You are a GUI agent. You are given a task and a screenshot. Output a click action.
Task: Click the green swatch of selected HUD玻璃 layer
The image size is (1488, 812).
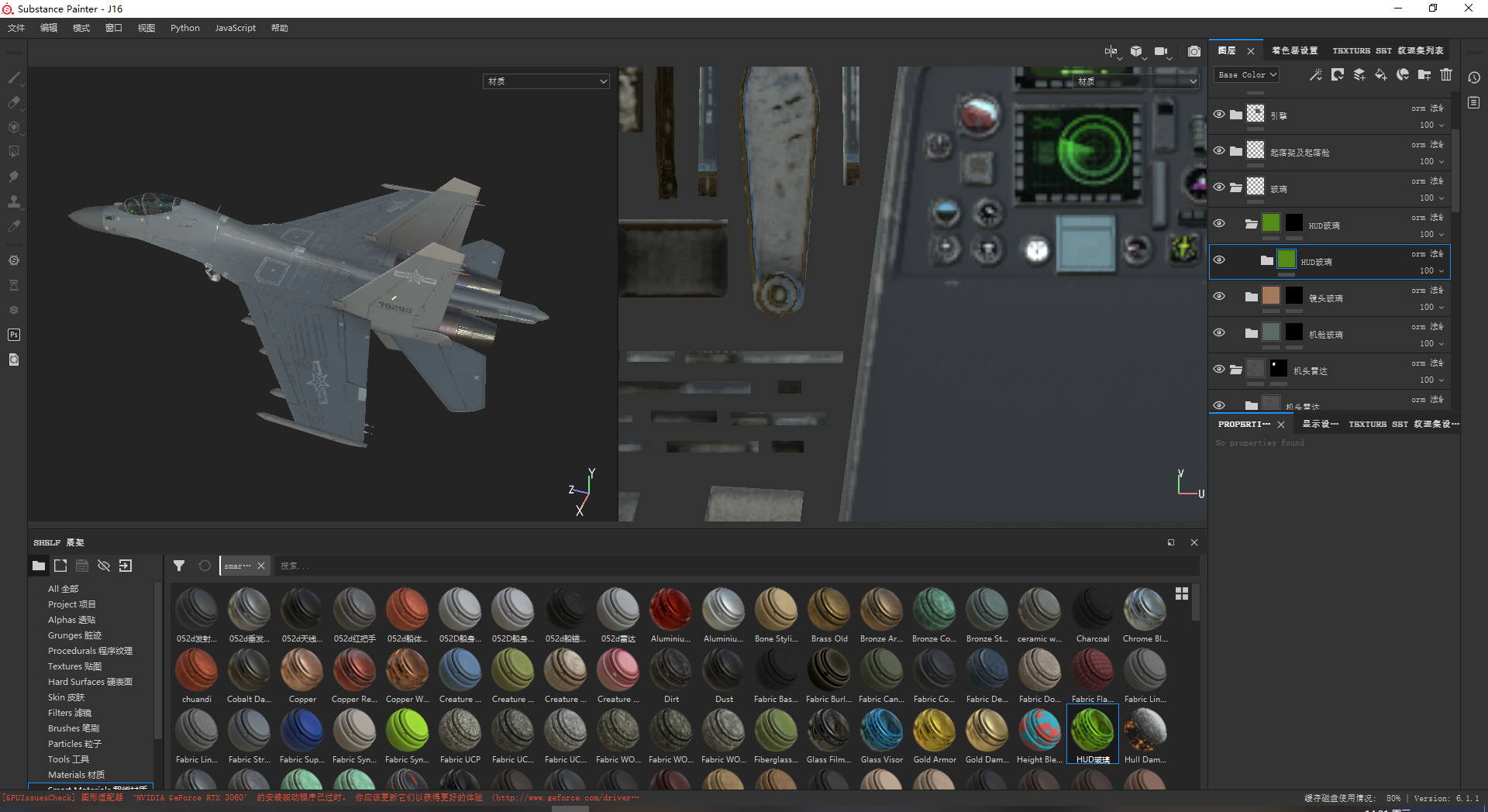tap(1286, 260)
